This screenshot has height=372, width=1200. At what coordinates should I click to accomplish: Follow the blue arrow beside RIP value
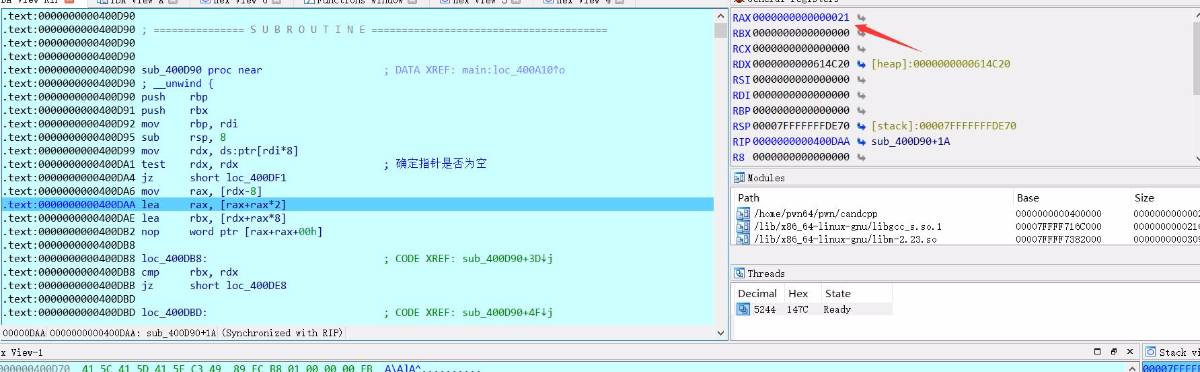(x=860, y=141)
